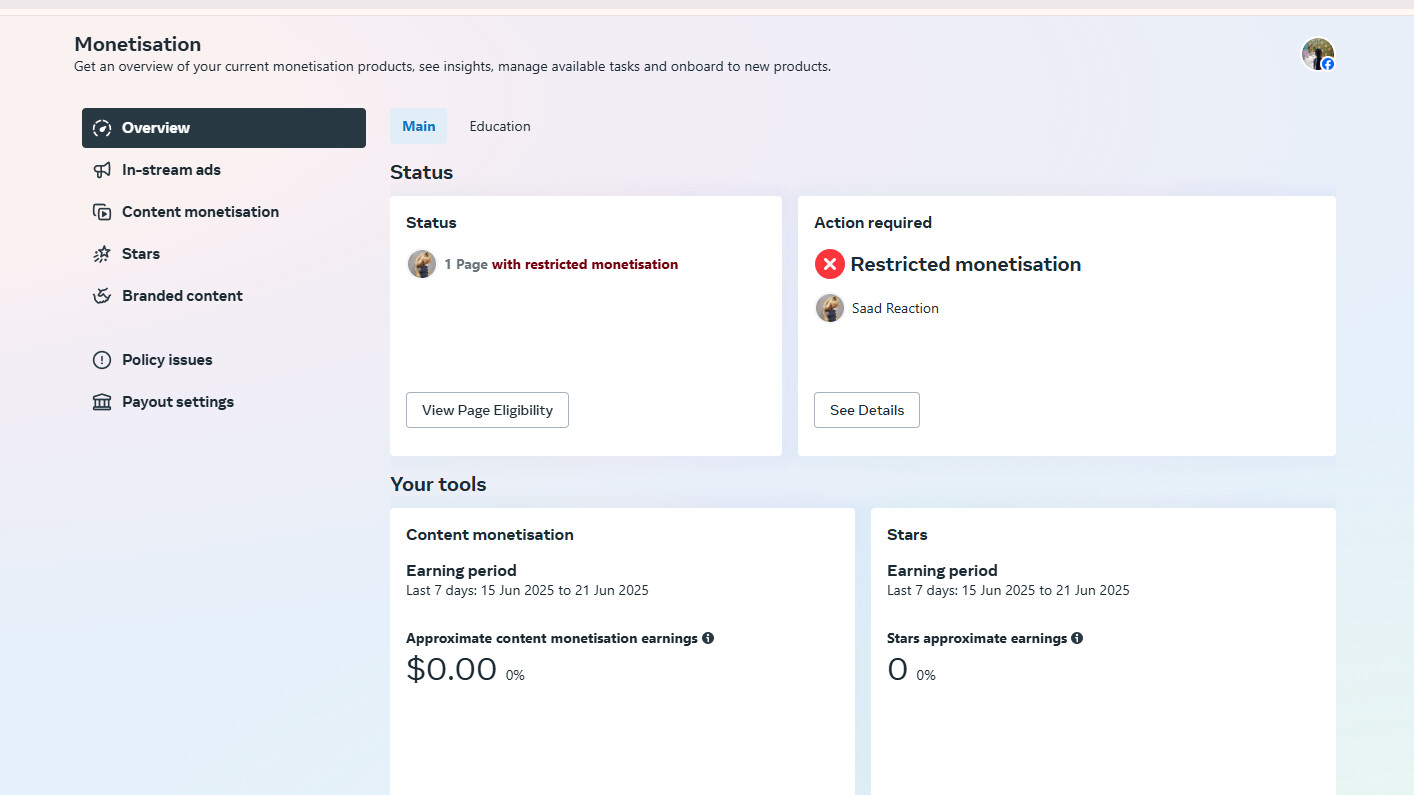This screenshot has width=1414, height=795.
Task: Click the Your tools section heading
Action: 438,484
